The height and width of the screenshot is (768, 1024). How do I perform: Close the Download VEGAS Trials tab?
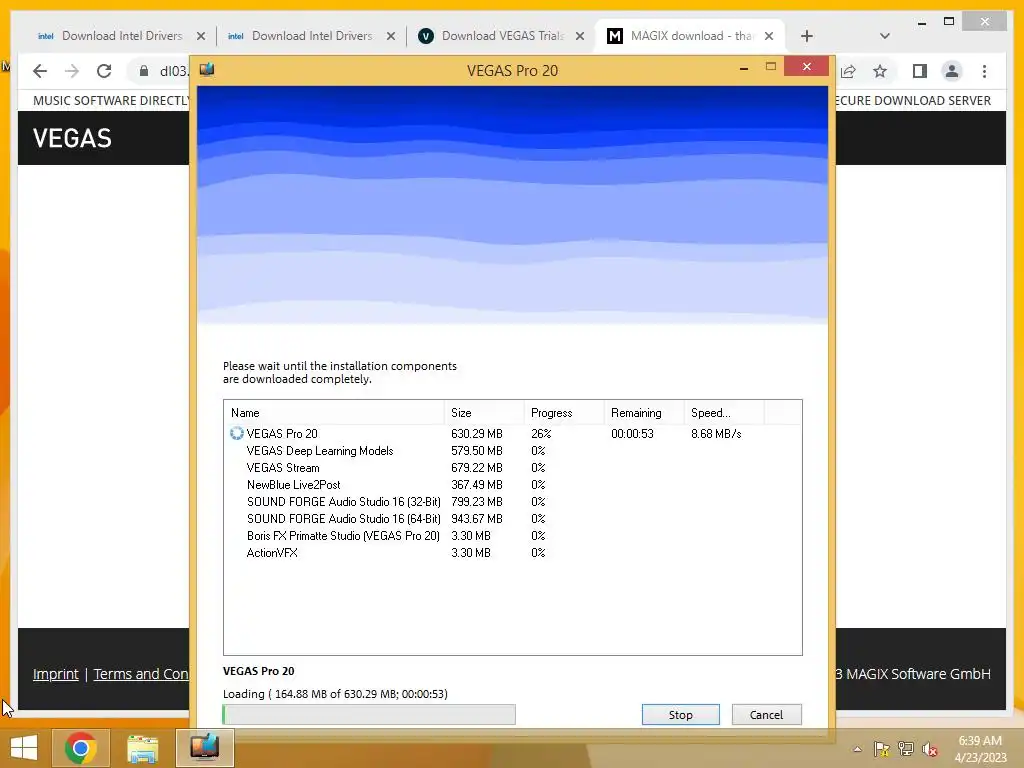(x=580, y=36)
